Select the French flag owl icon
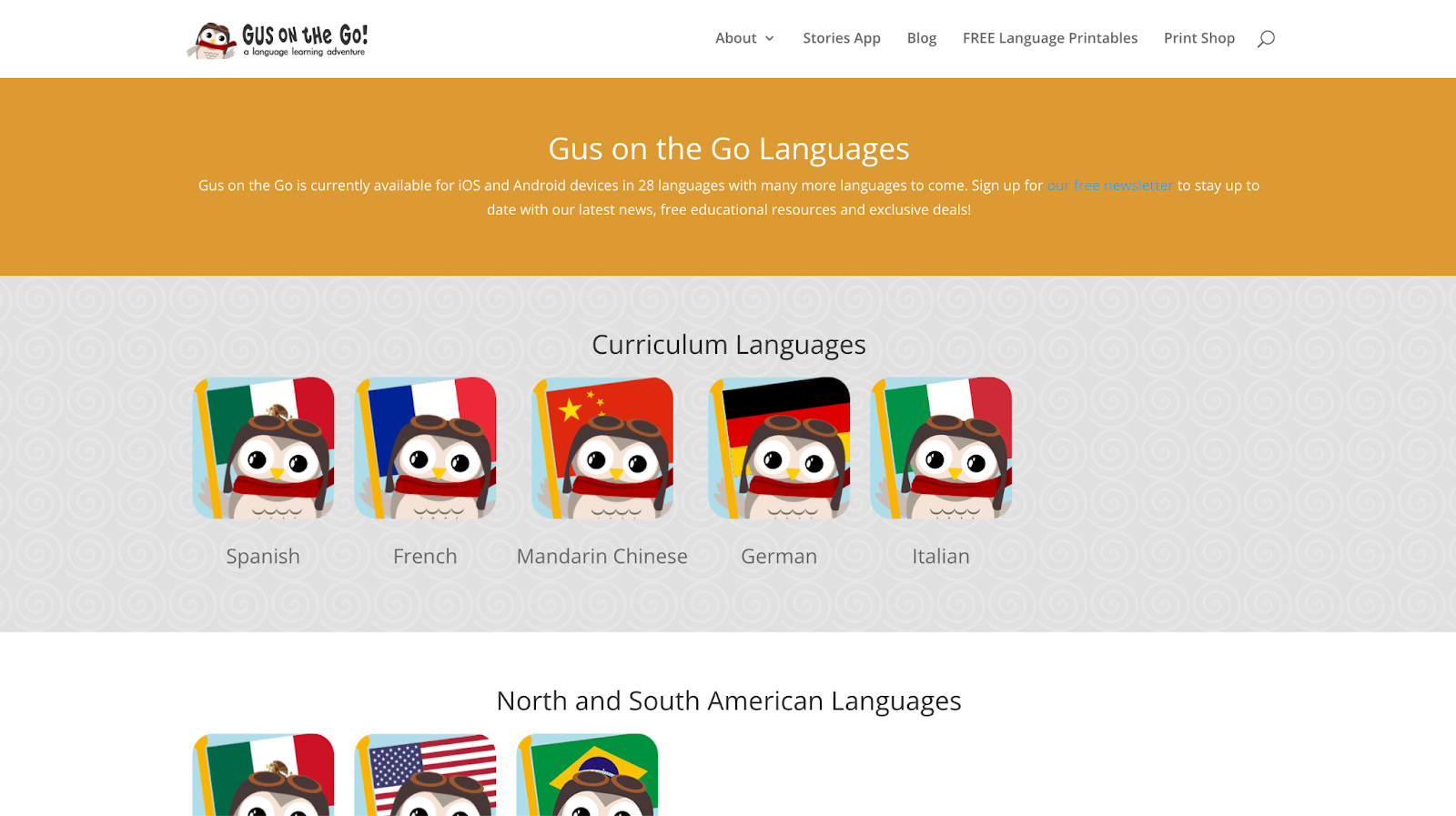 [x=425, y=448]
